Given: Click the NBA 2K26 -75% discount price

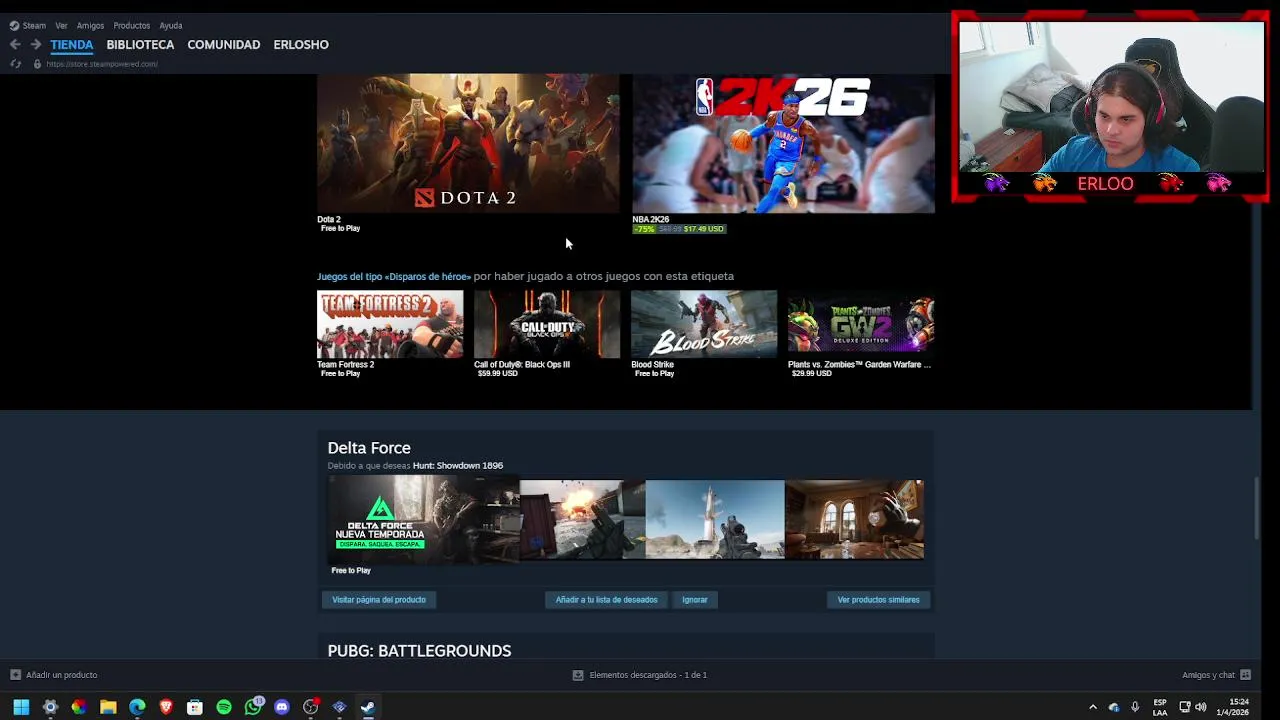Looking at the screenshot, I should 679,229.
